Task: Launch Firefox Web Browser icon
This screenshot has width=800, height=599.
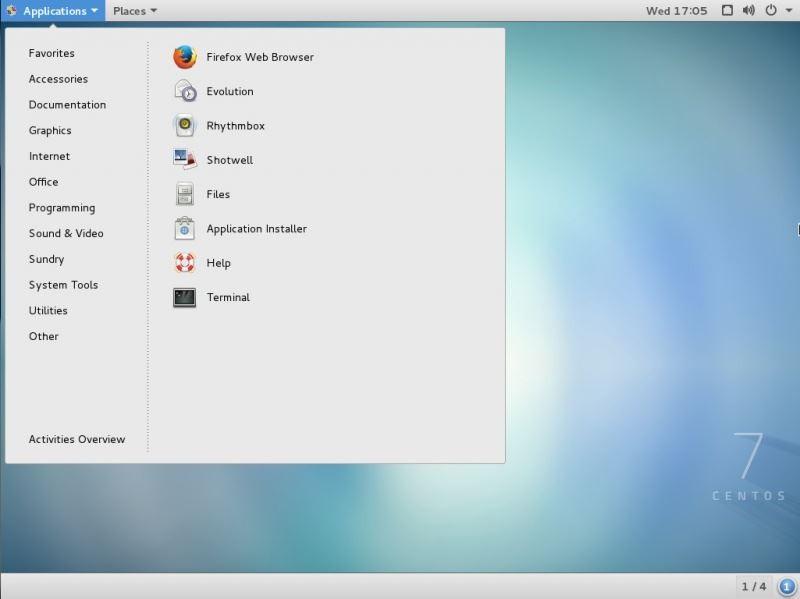Action: pyautogui.click(x=185, y=57)
